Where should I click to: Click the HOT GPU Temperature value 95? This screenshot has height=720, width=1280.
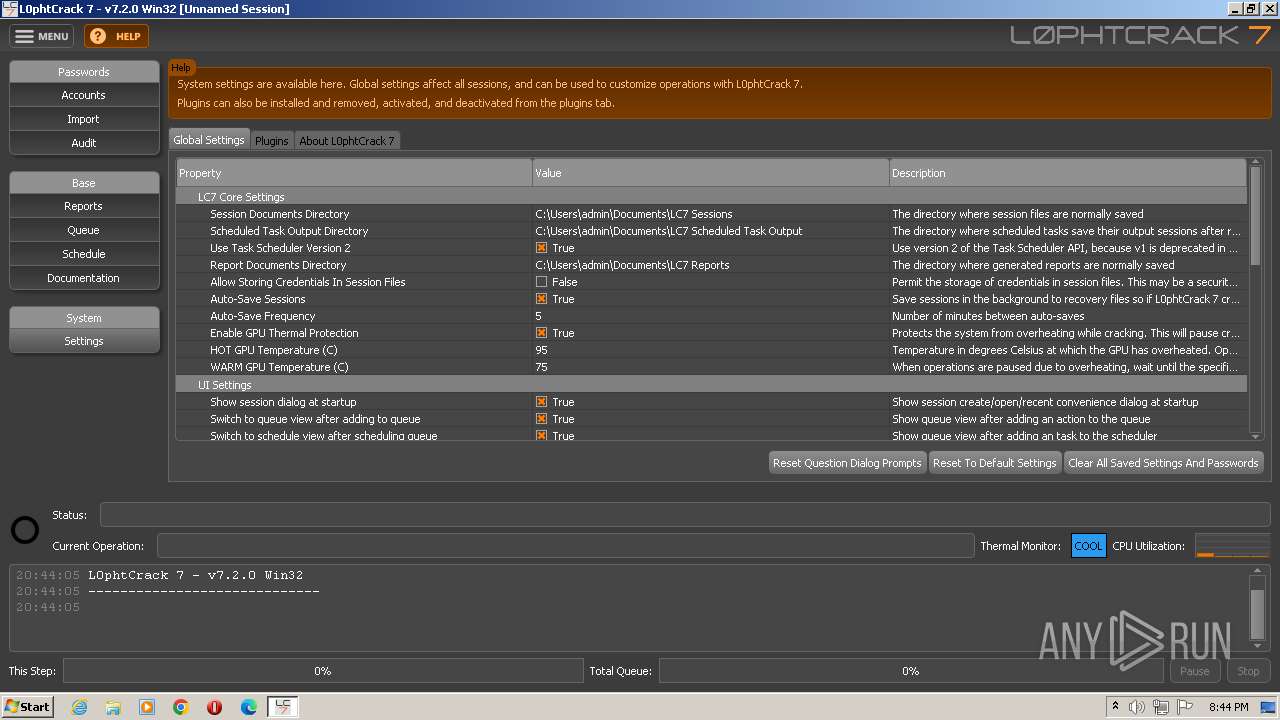541,350
